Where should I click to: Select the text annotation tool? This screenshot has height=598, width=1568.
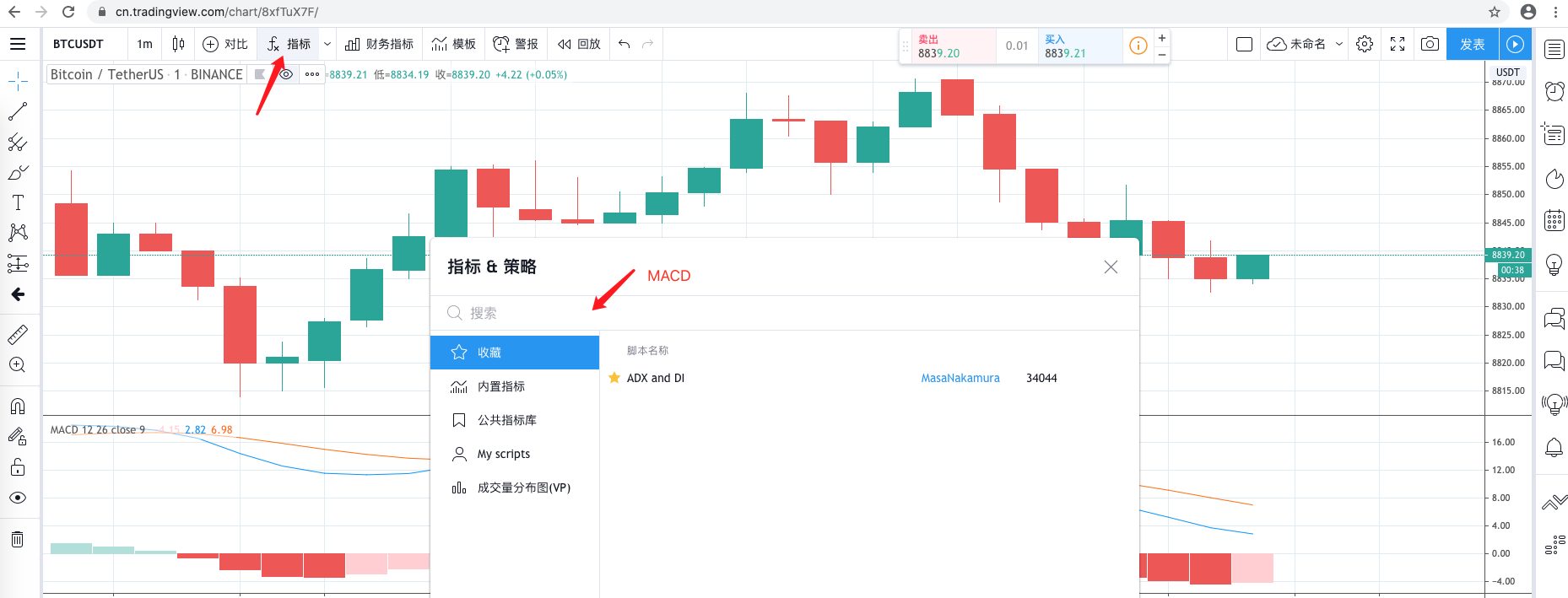coord(18,202)
